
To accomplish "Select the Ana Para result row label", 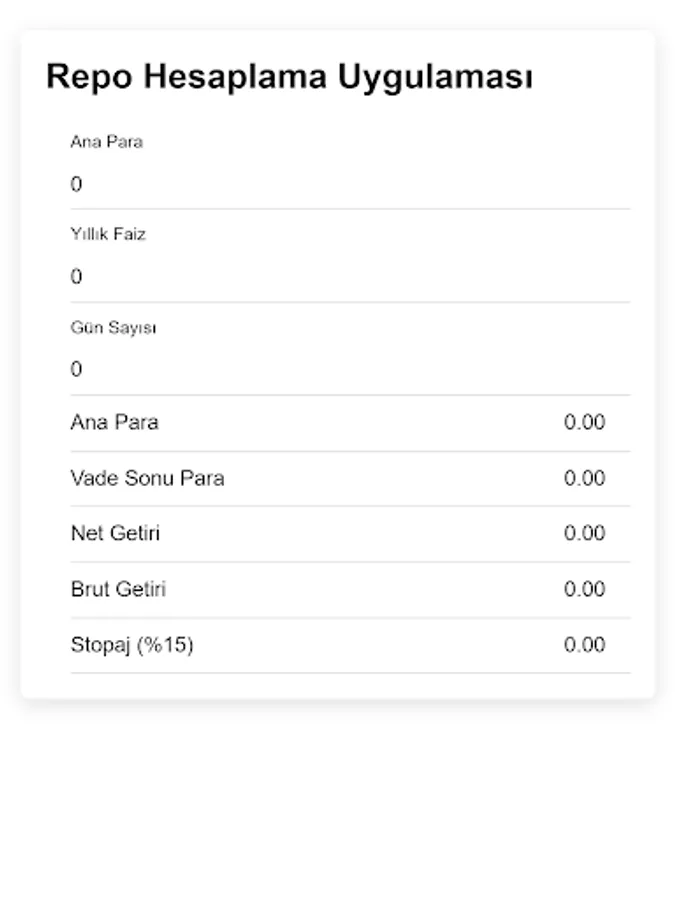I will click(x=114, y=422).
